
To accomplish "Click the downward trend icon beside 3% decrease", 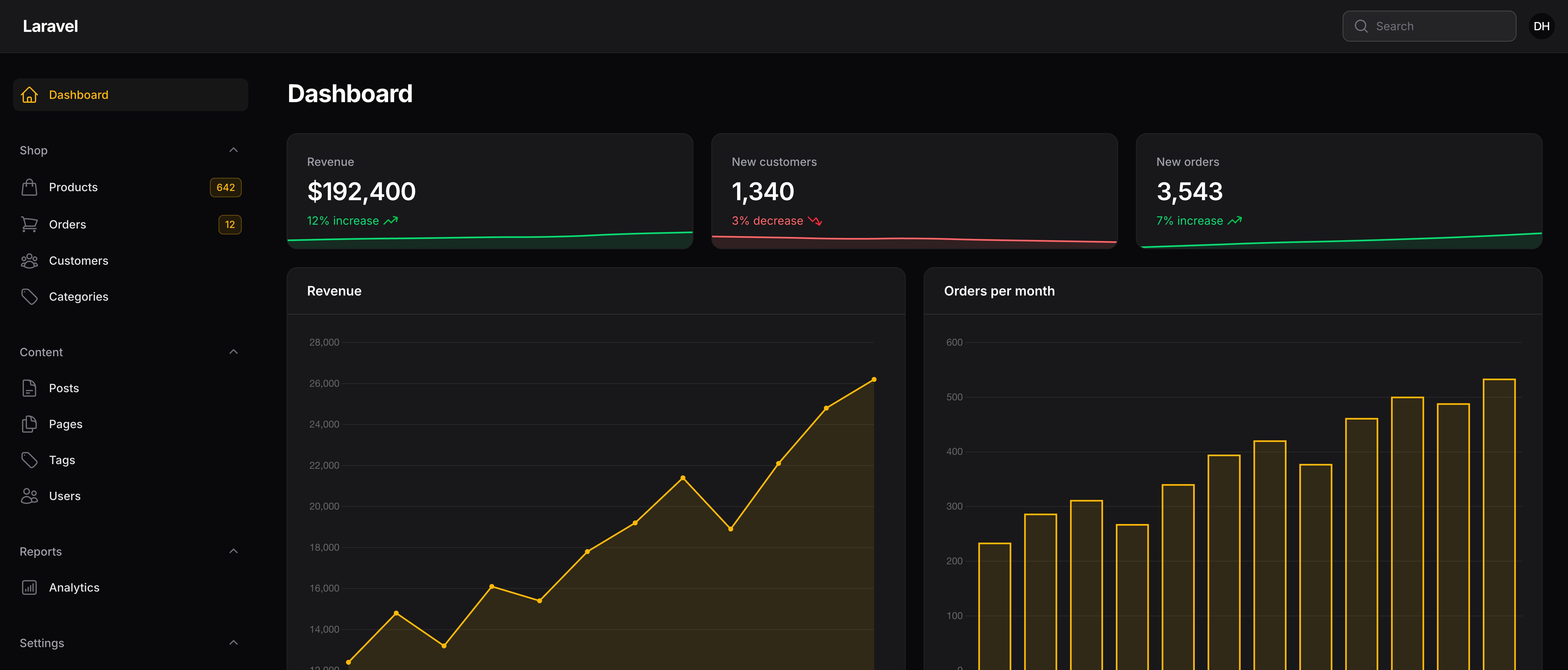I will point(815,221).
